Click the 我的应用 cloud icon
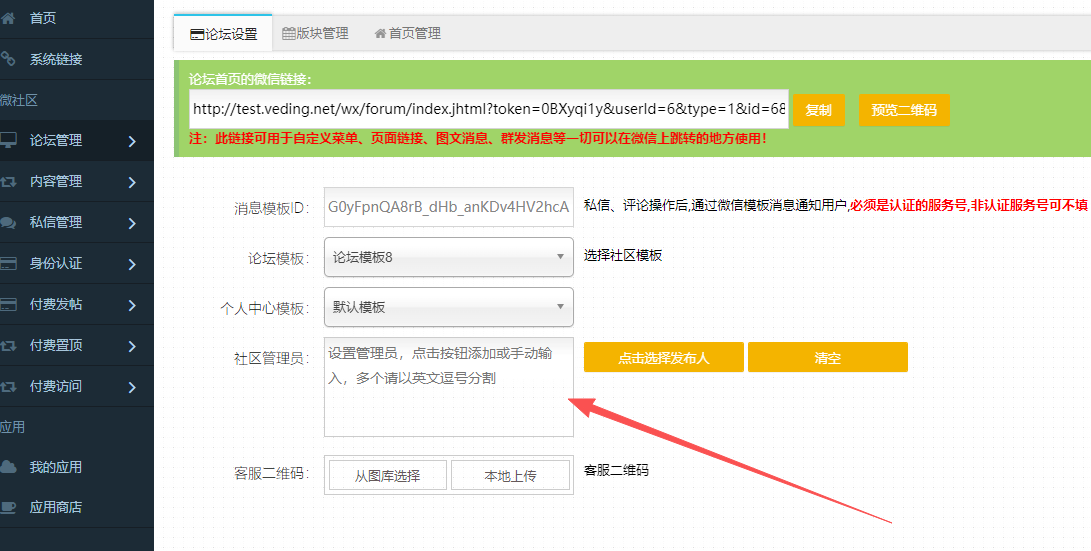 (9, 467)
